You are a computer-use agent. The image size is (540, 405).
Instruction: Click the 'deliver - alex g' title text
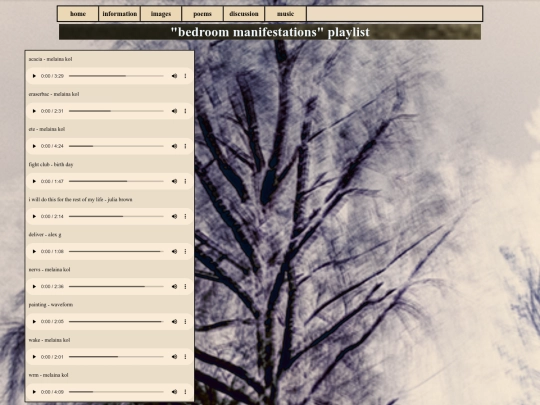point(45,235)
